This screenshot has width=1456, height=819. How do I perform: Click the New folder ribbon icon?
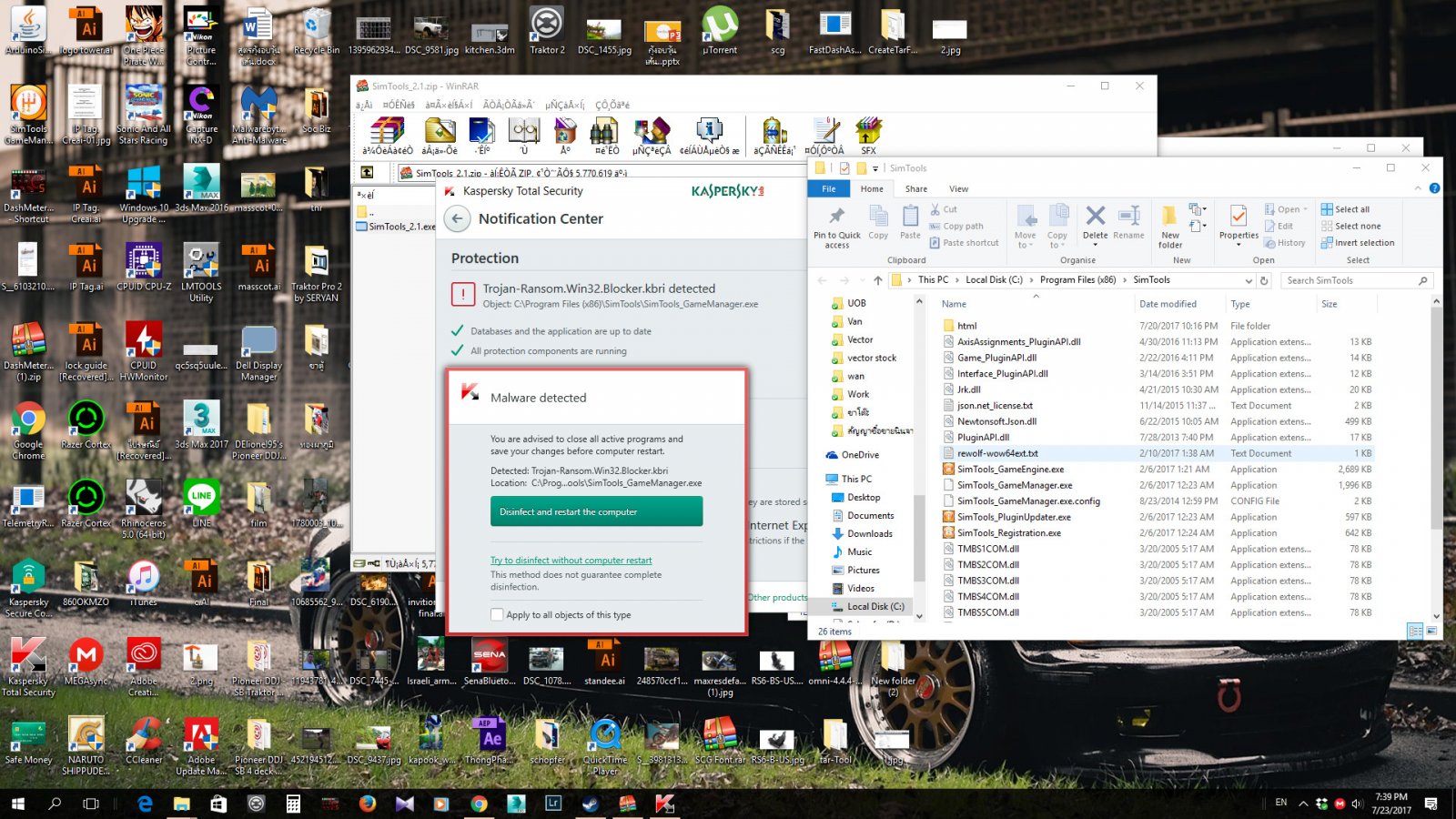click(1170, 216)
